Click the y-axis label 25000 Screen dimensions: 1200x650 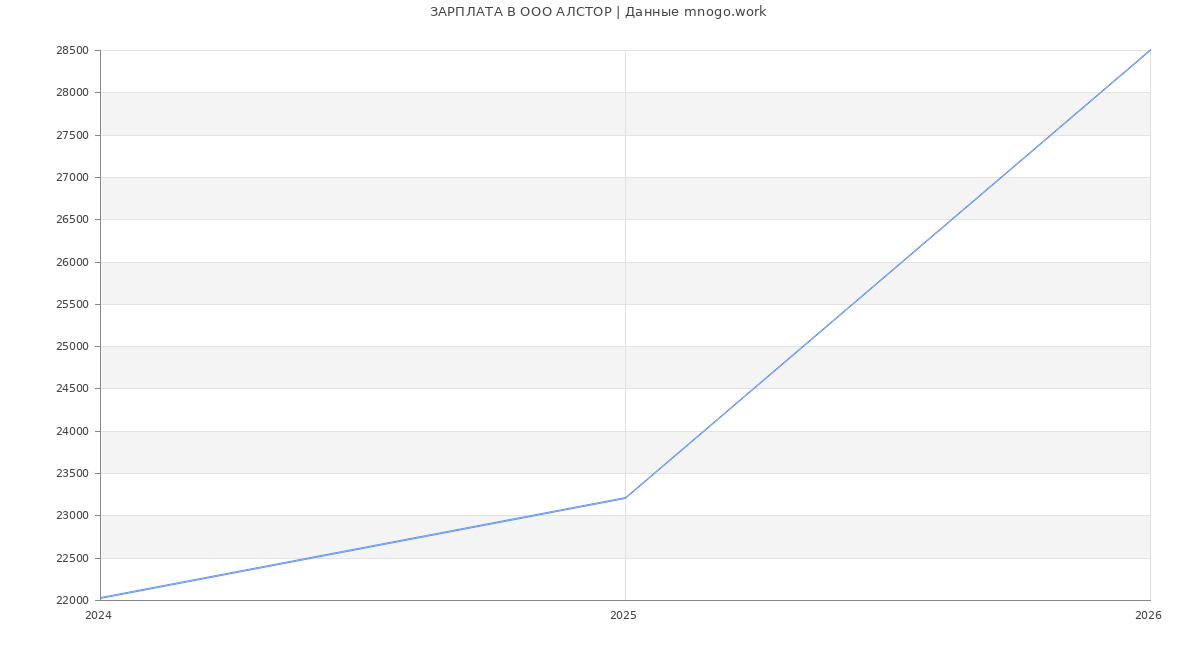[x=72, y=347]
